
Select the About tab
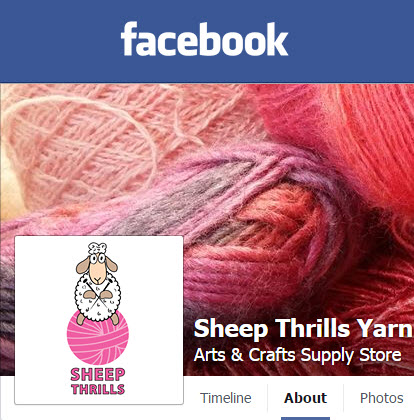click(x=305, y=398)
